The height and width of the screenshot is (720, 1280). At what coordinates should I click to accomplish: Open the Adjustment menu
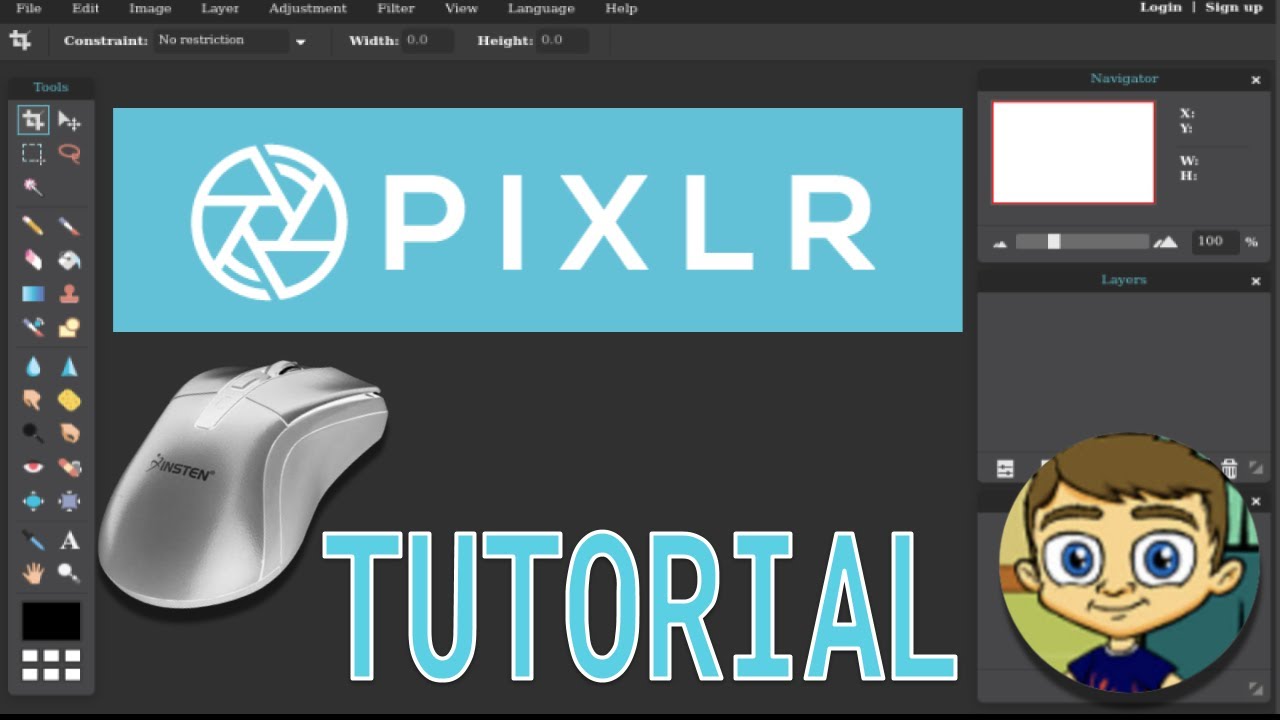pos(308,8)
